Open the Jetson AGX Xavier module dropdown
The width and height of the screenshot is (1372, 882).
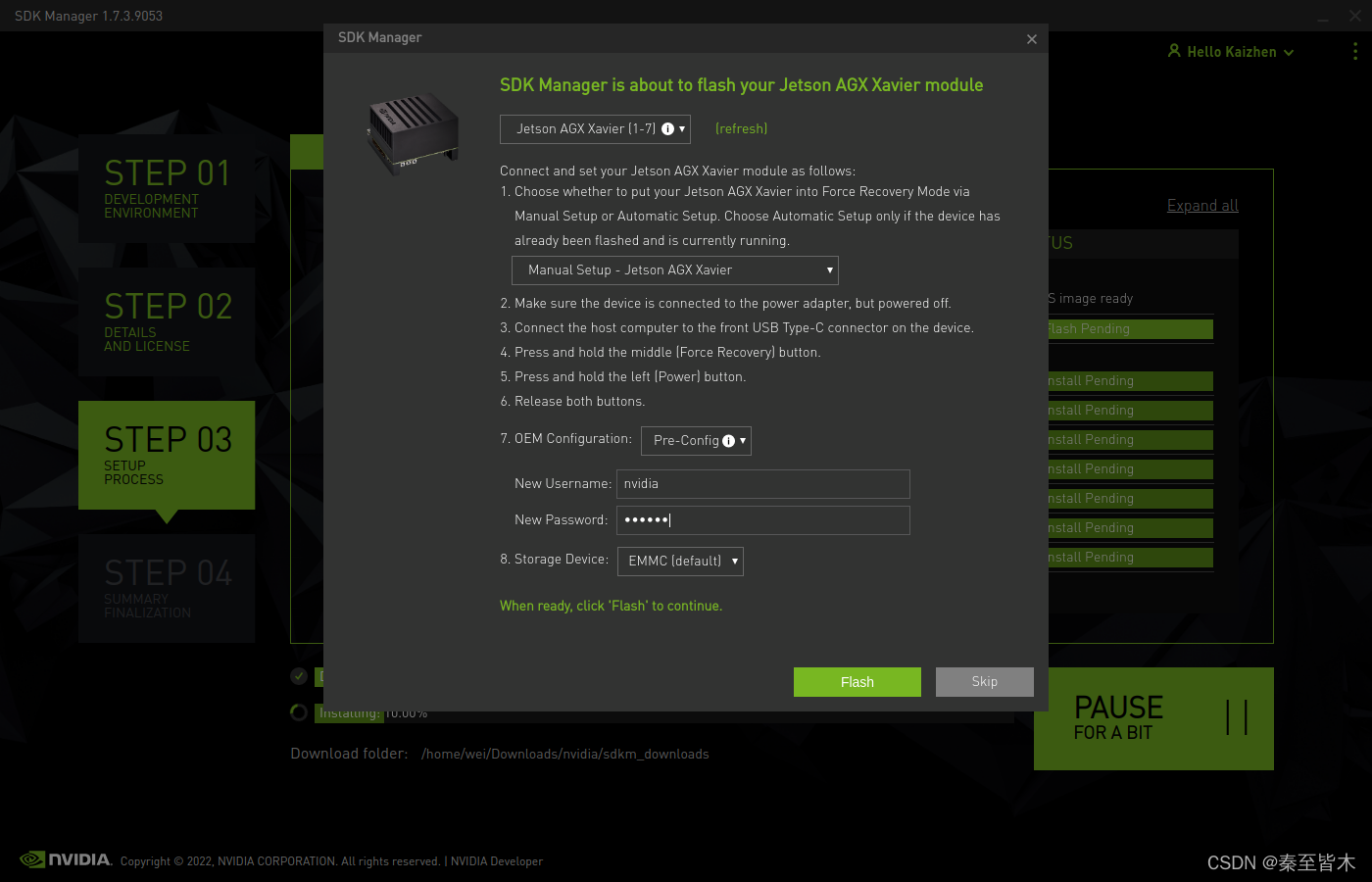pyautogui.click(x=595, y=129)
